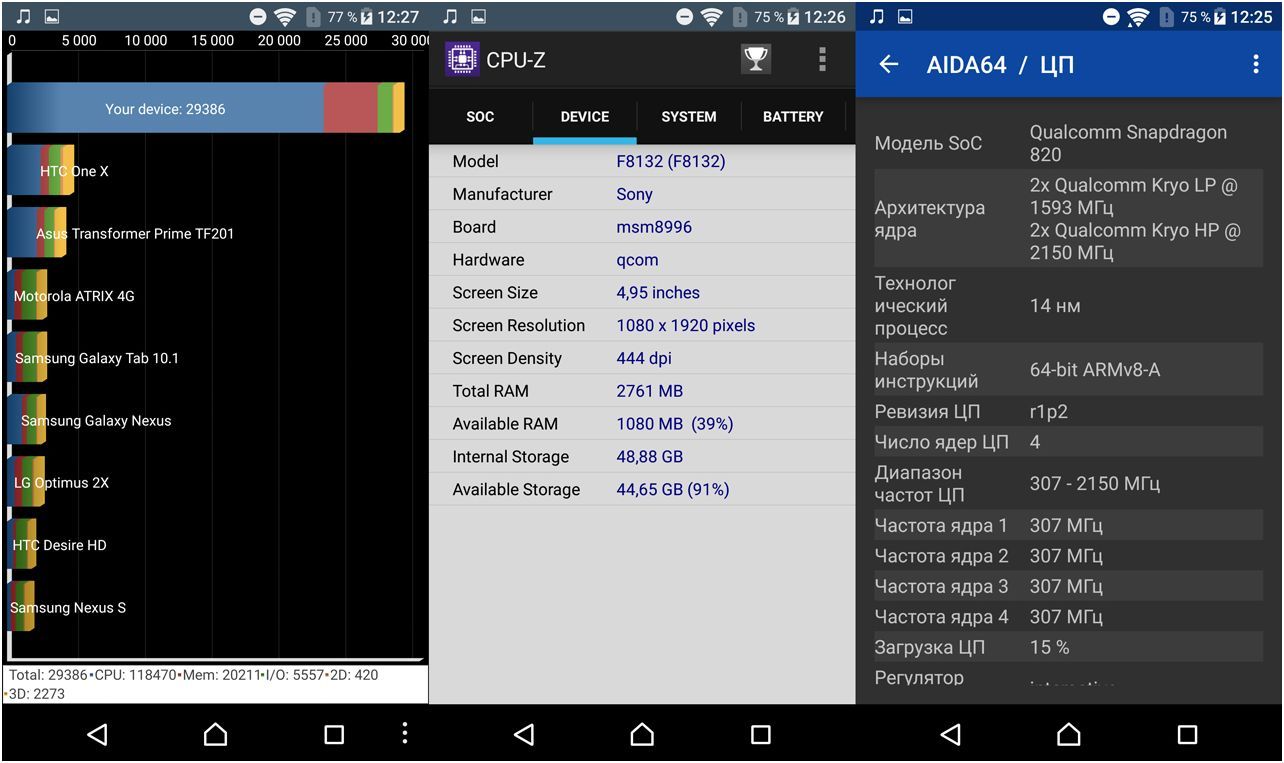Tap the Samsung Galaxy Nexus result bar

(x=27, y=421)
